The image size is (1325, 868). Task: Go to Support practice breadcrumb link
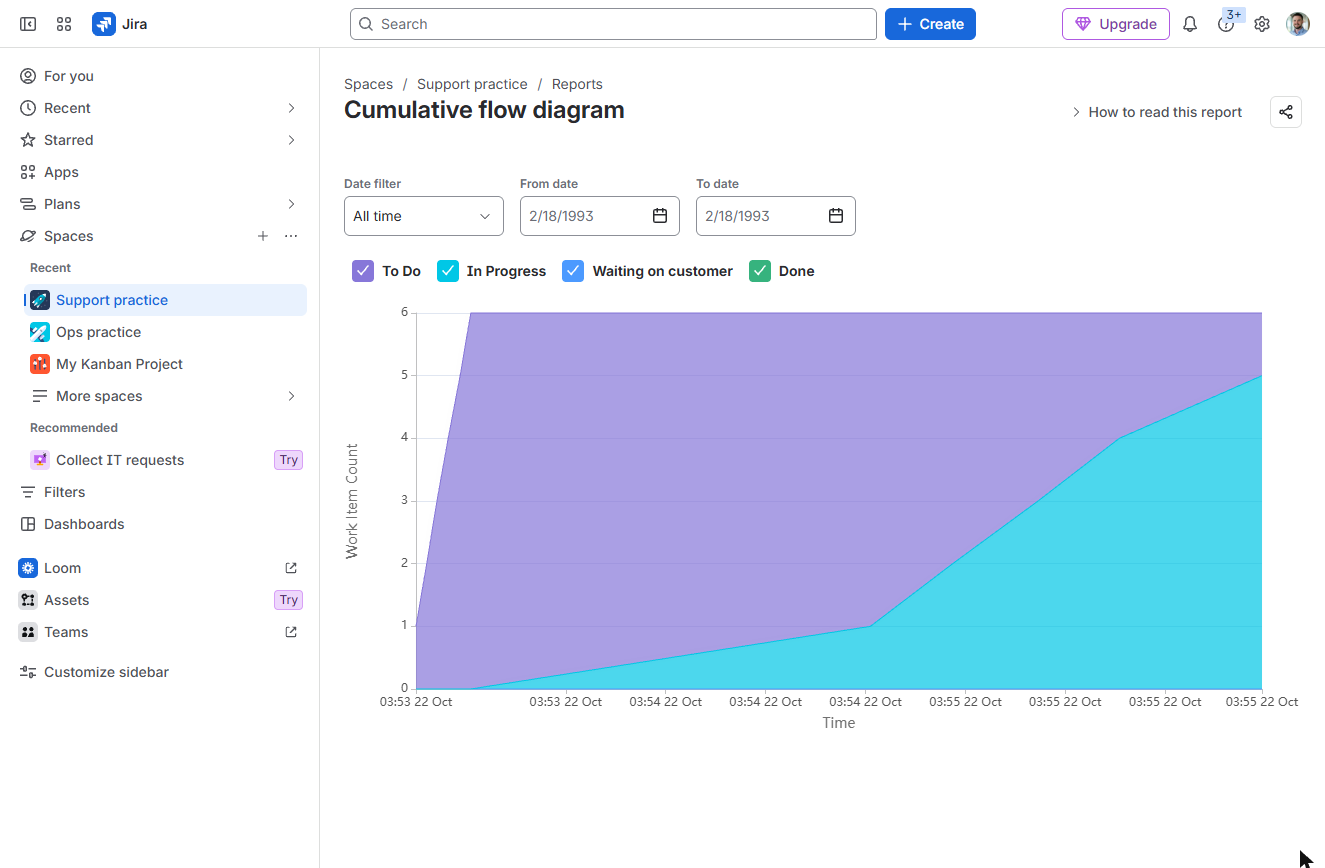point(472,84)
